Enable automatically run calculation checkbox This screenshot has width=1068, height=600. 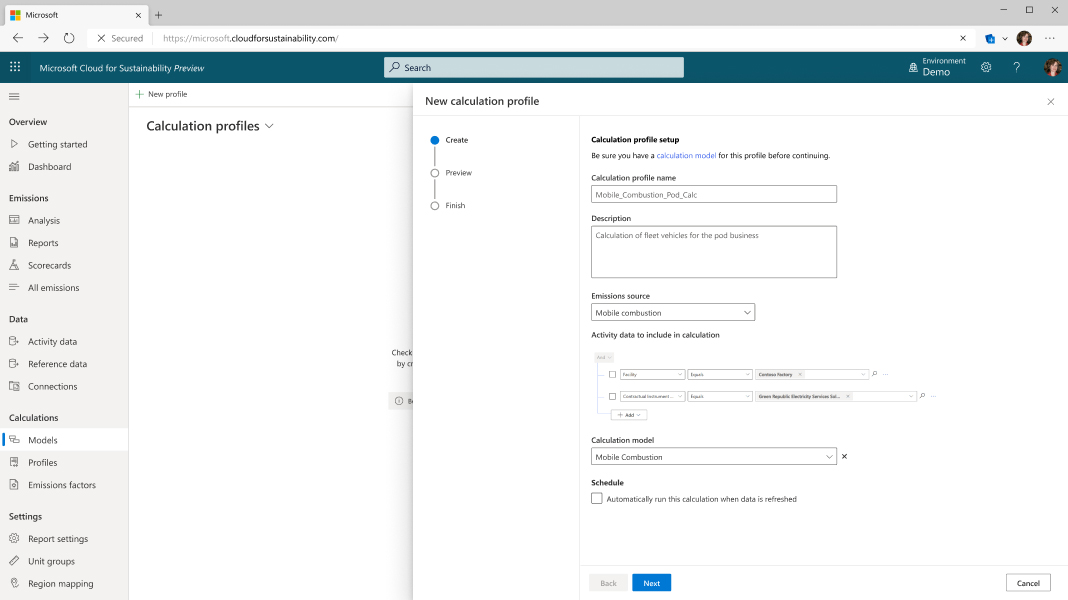point(597,499)
